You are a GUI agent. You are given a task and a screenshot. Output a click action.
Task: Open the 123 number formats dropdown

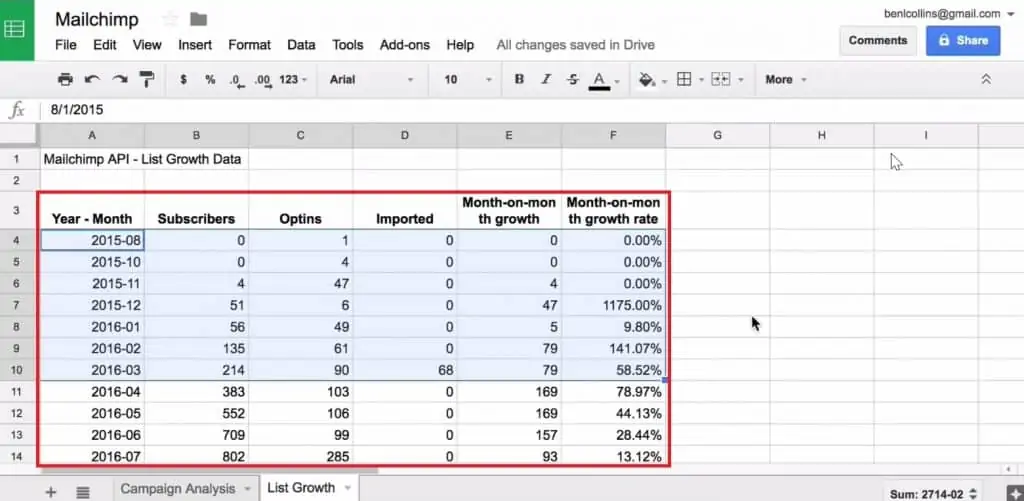(x=293, y=80)
